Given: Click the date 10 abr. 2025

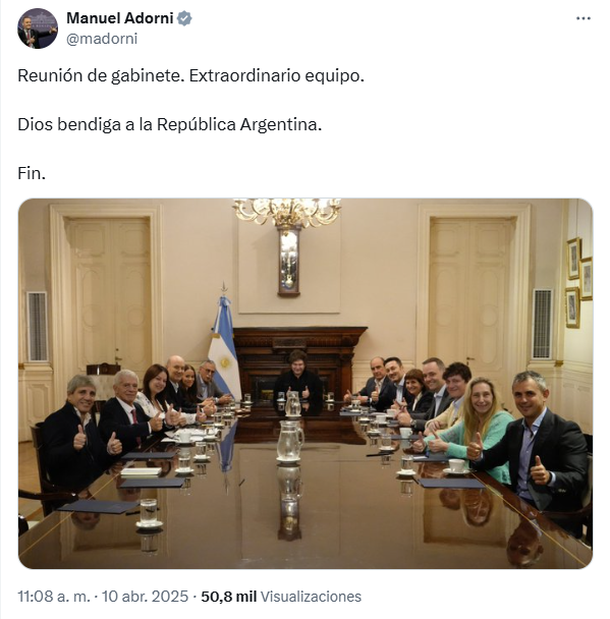Looking at the screenshot, I should tap(145, 596).
